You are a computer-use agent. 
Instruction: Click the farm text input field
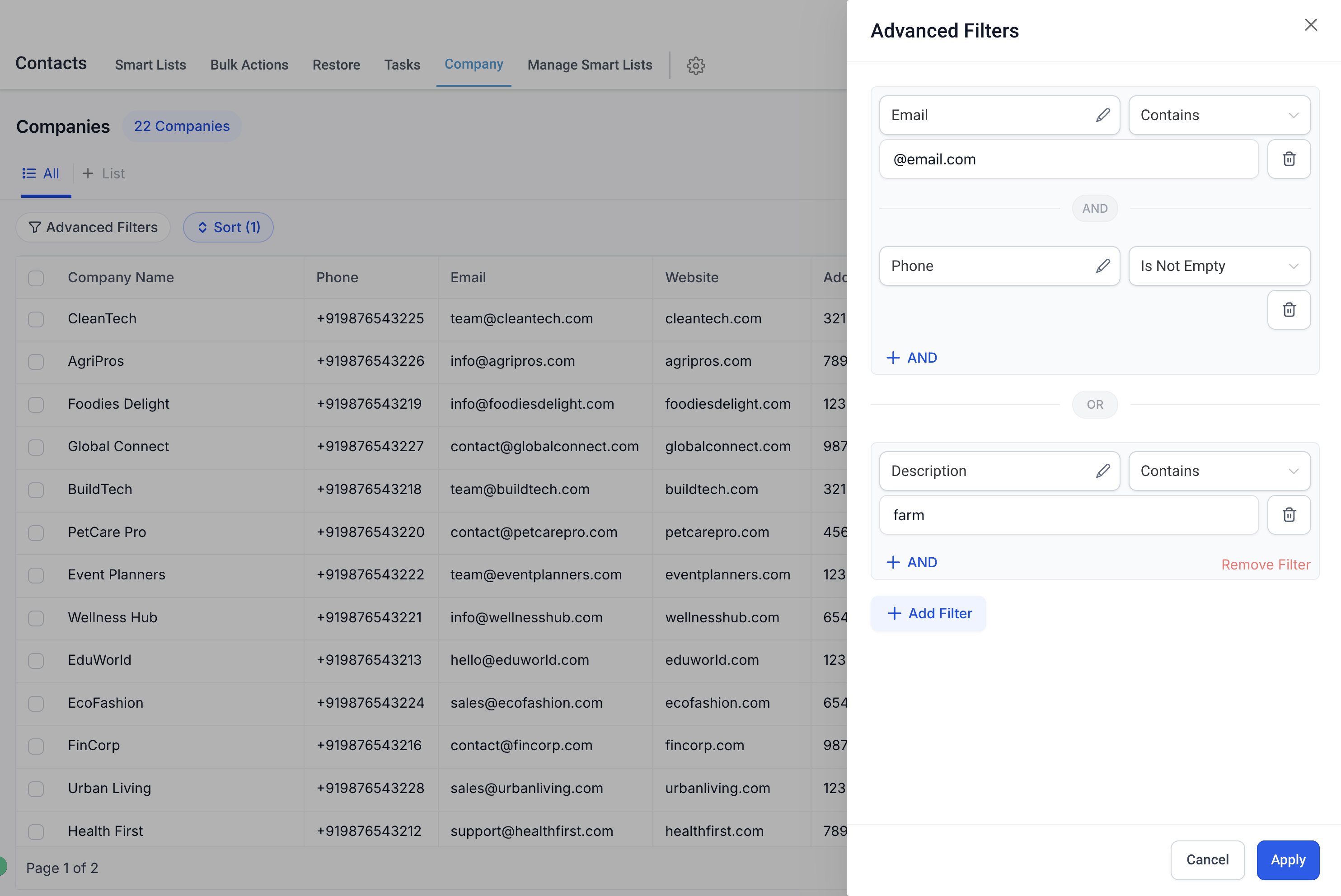(x=1068, y=515)
